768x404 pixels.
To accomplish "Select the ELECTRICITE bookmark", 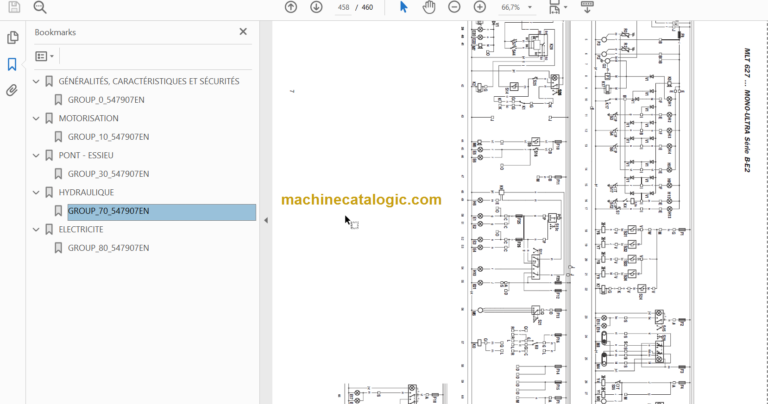I will 81,230.
